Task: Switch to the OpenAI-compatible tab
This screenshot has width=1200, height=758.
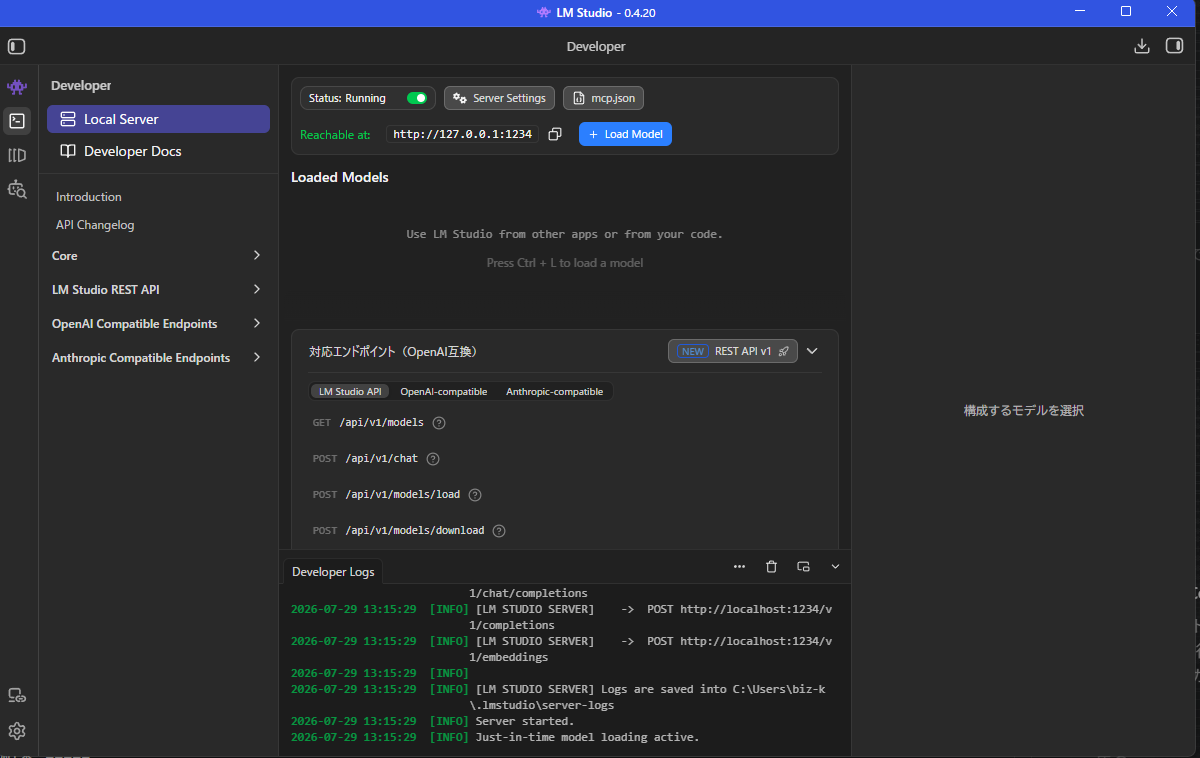Action: pos(443,391)
